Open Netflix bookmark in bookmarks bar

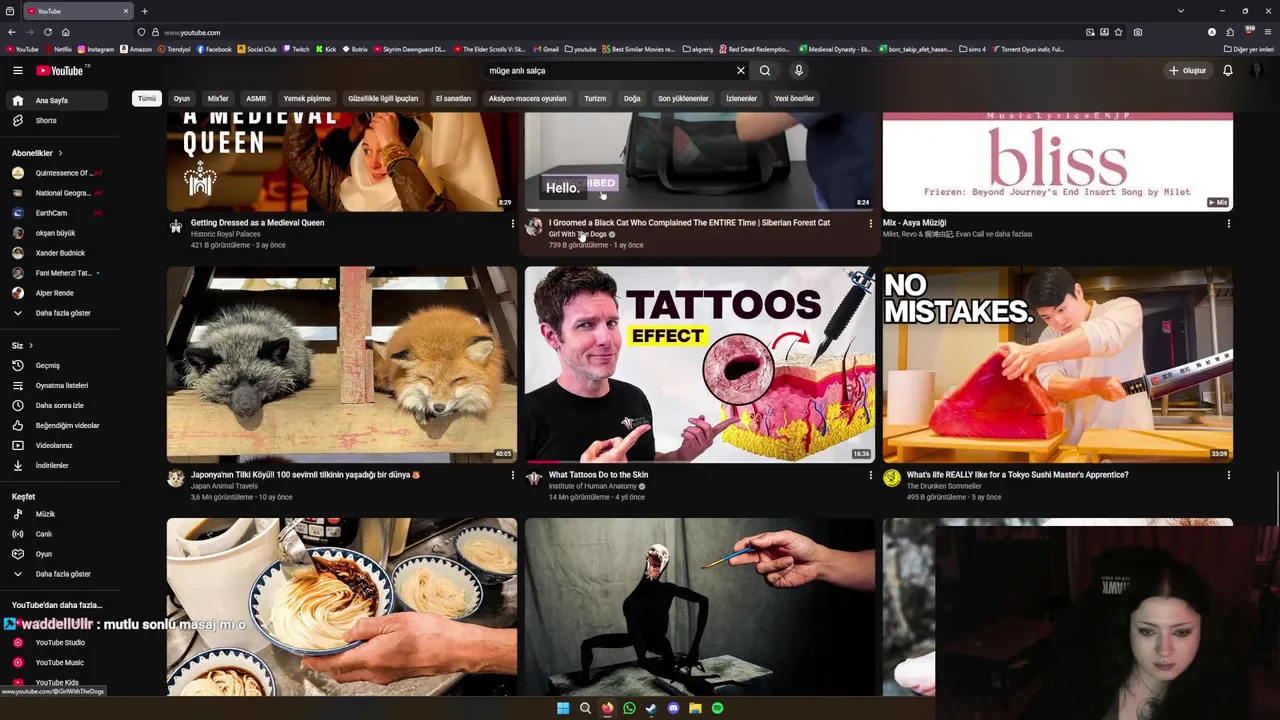click(x=58, y=49)
